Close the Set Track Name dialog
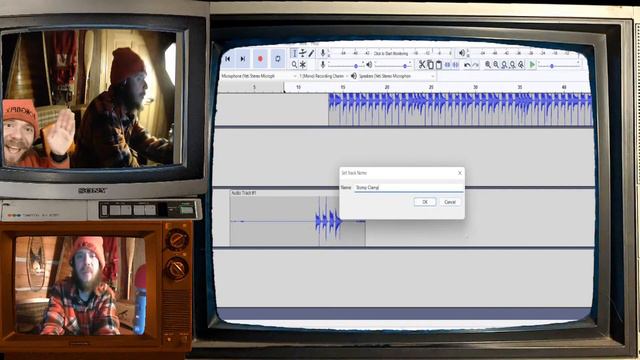The image size is (640, 360). (x=460, y=173)
